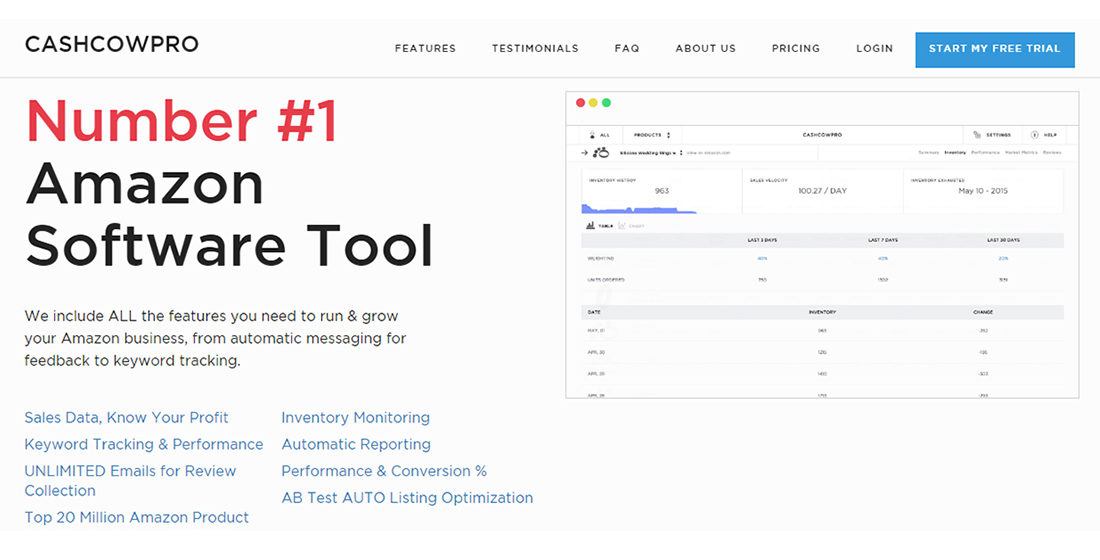Click the Table view bar-chart icon
This screenshot has height=560, width=1100.
coord(591,225)
